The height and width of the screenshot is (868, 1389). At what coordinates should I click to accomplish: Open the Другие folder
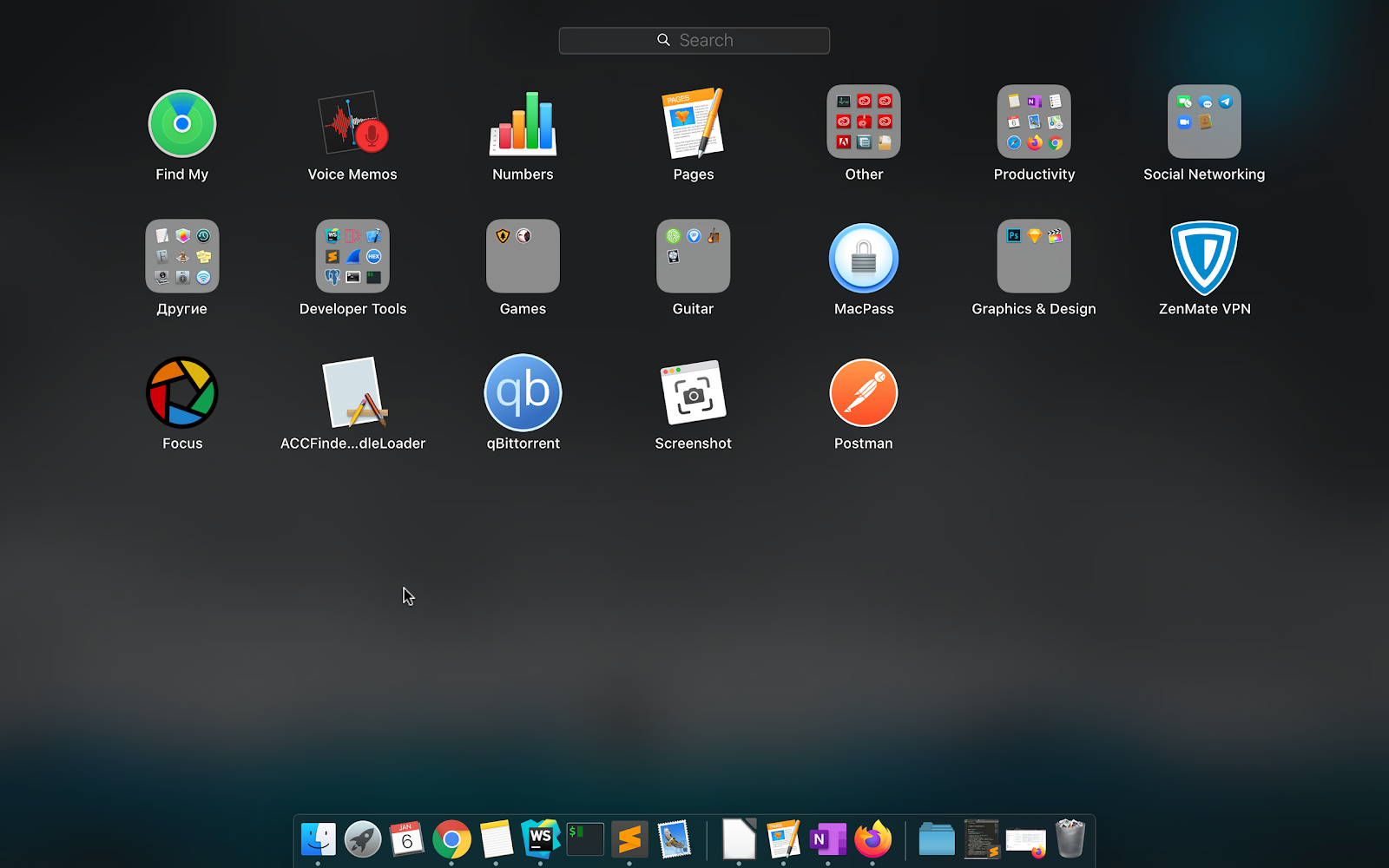pos(182,256)
